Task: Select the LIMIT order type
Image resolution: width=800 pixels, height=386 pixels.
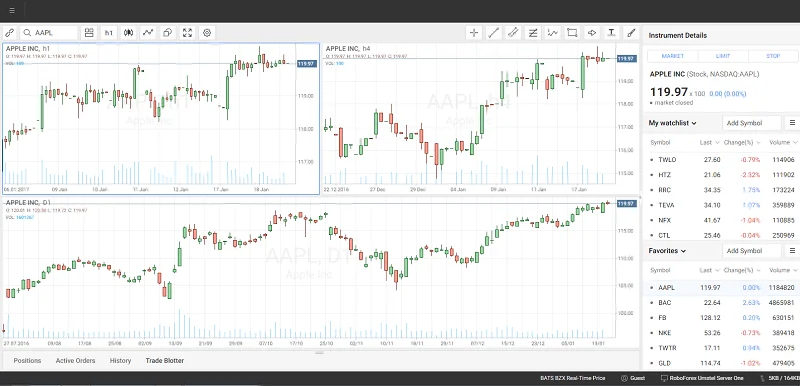Action: pyautogui.click(x=723, y=56)
